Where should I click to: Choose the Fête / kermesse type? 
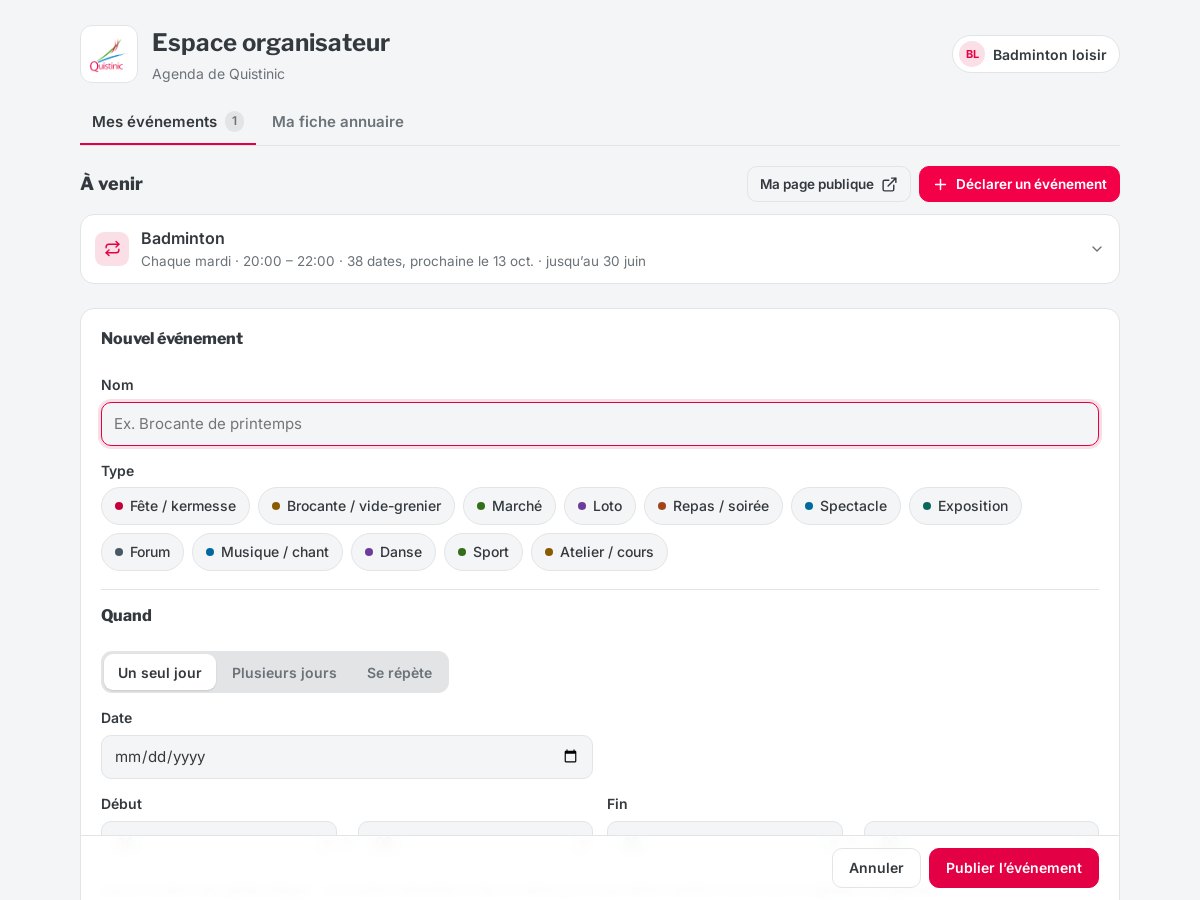175,506
